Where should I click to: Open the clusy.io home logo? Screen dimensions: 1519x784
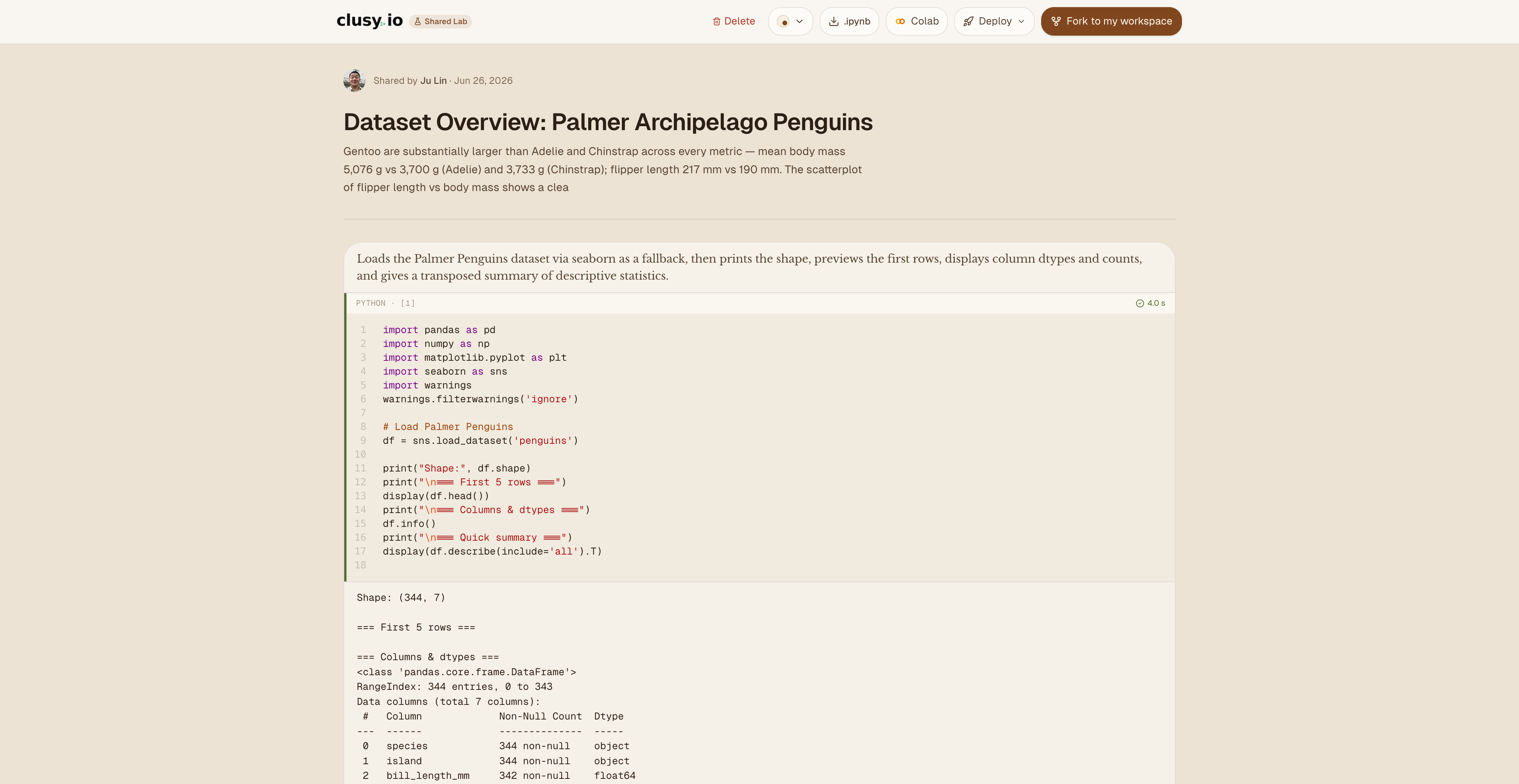point(369,21)
